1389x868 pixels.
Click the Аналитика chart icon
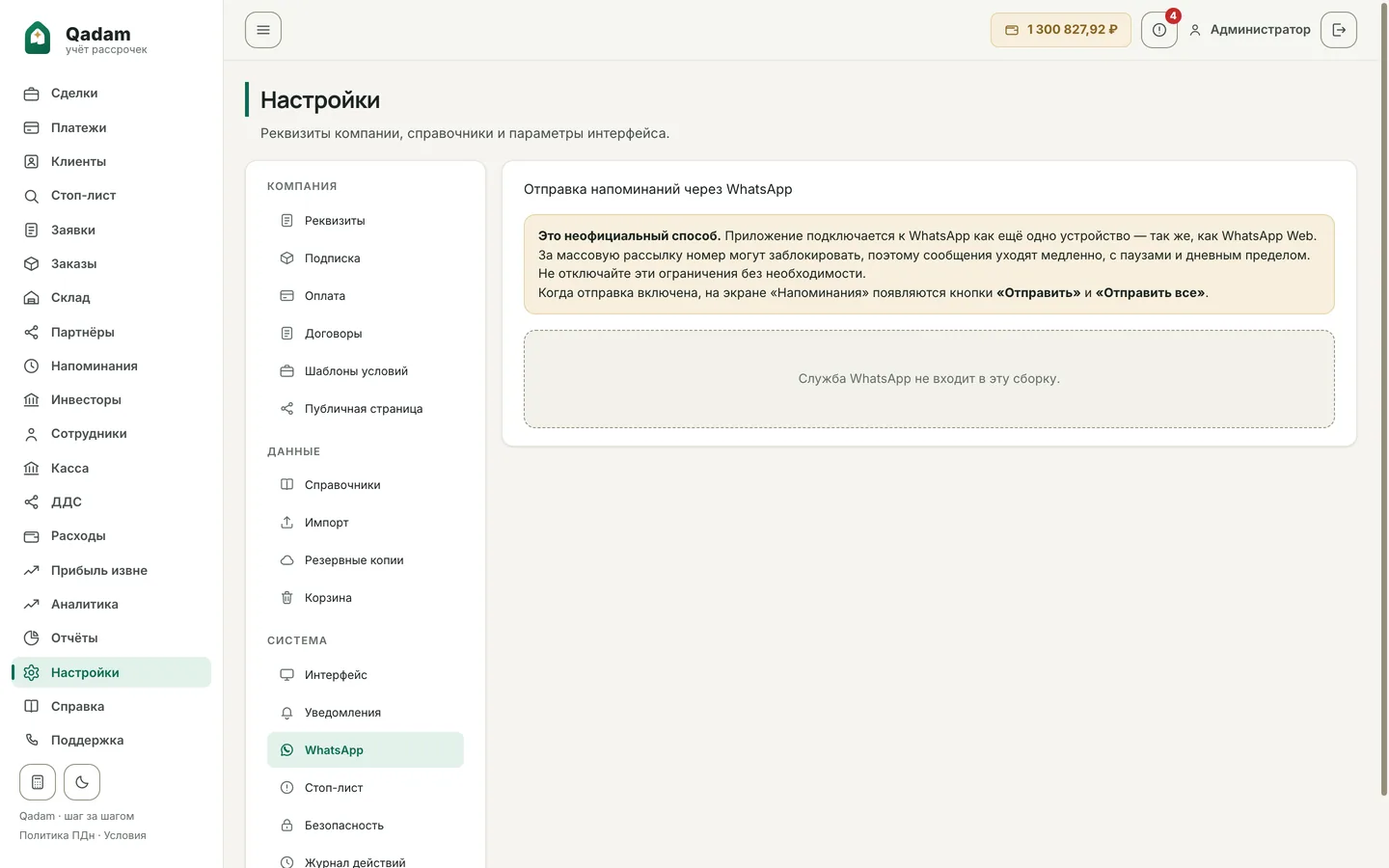coord(32,604)
